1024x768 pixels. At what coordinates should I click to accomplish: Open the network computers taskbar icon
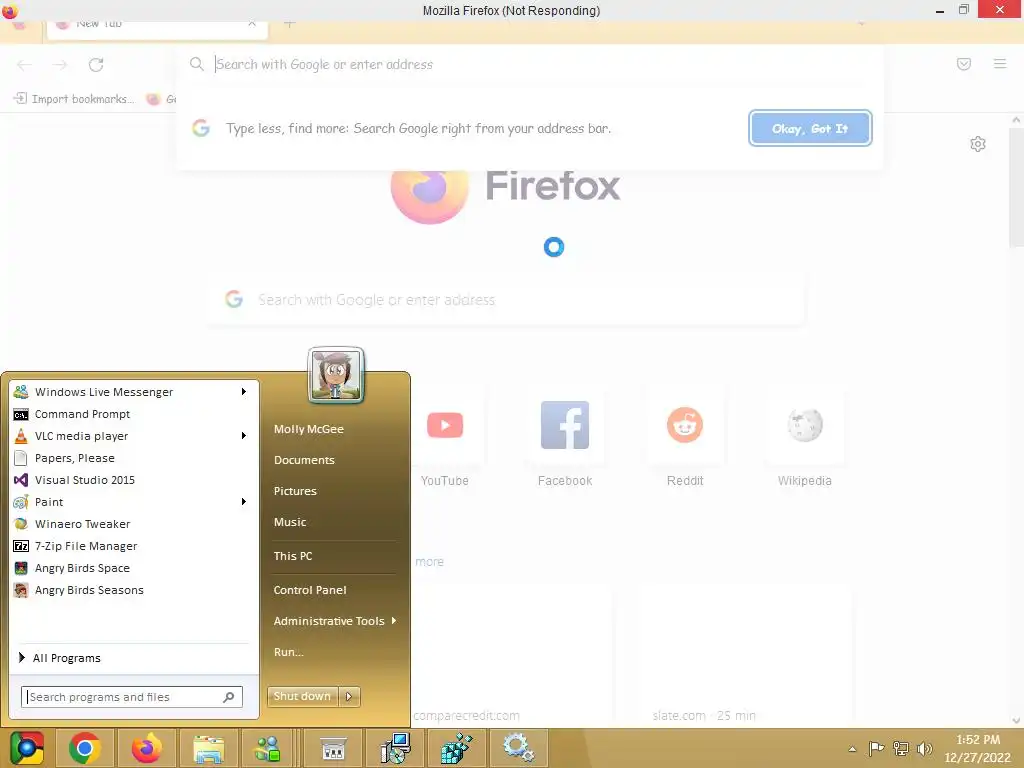(x=396, y=748)
